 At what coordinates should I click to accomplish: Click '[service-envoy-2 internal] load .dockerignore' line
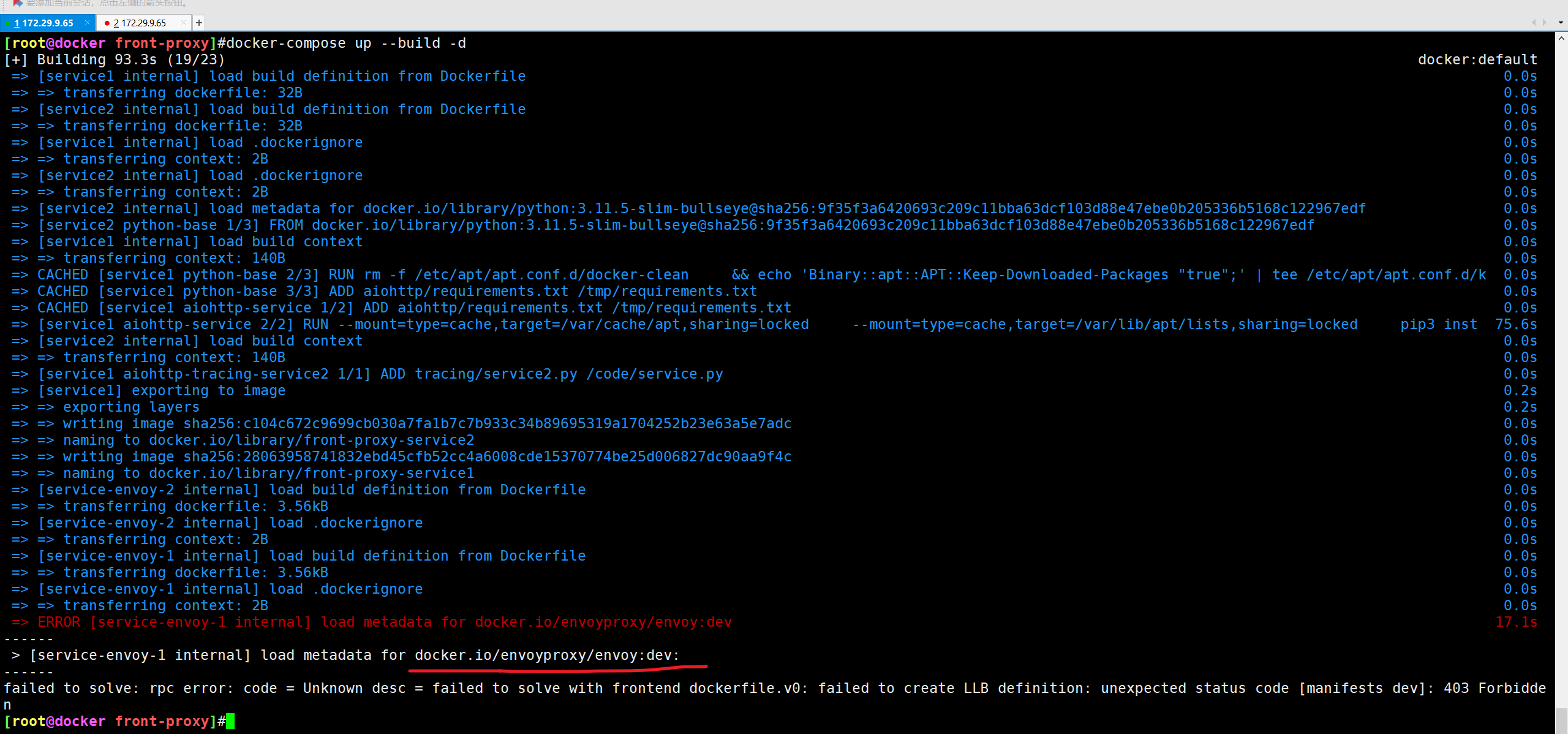[x=230, y=523]
